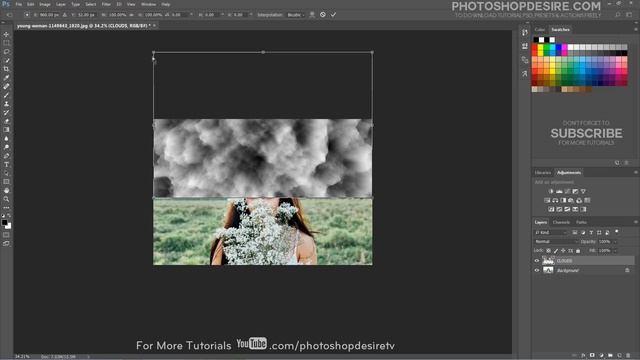640x360 pixels.
Task: Open the Layers panel flyout menu
Action: (x=636, y=222)
